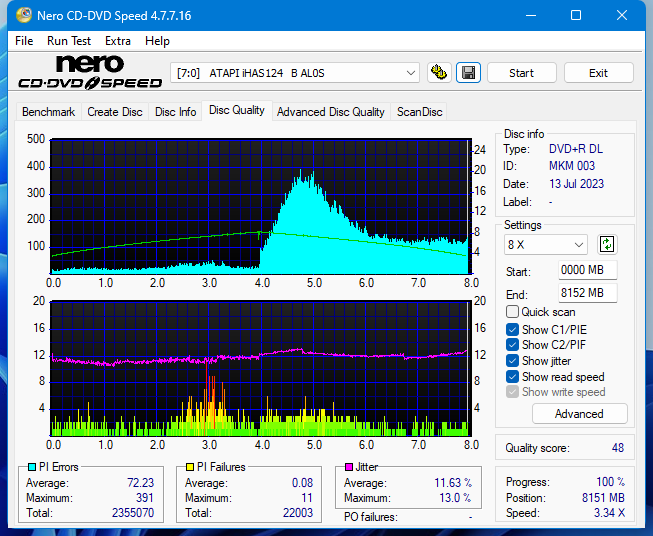Click the disc ID MKM 003
This screenshot has width=653, height=536.
point(572,166)
